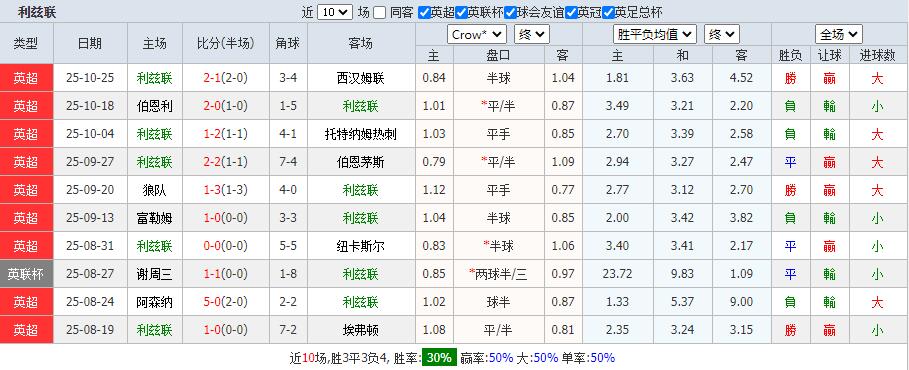Image resolution: width=909 pixels, height=370 pixels.
Task: Click the corner count 1-8
Action: tap(288, 274)
